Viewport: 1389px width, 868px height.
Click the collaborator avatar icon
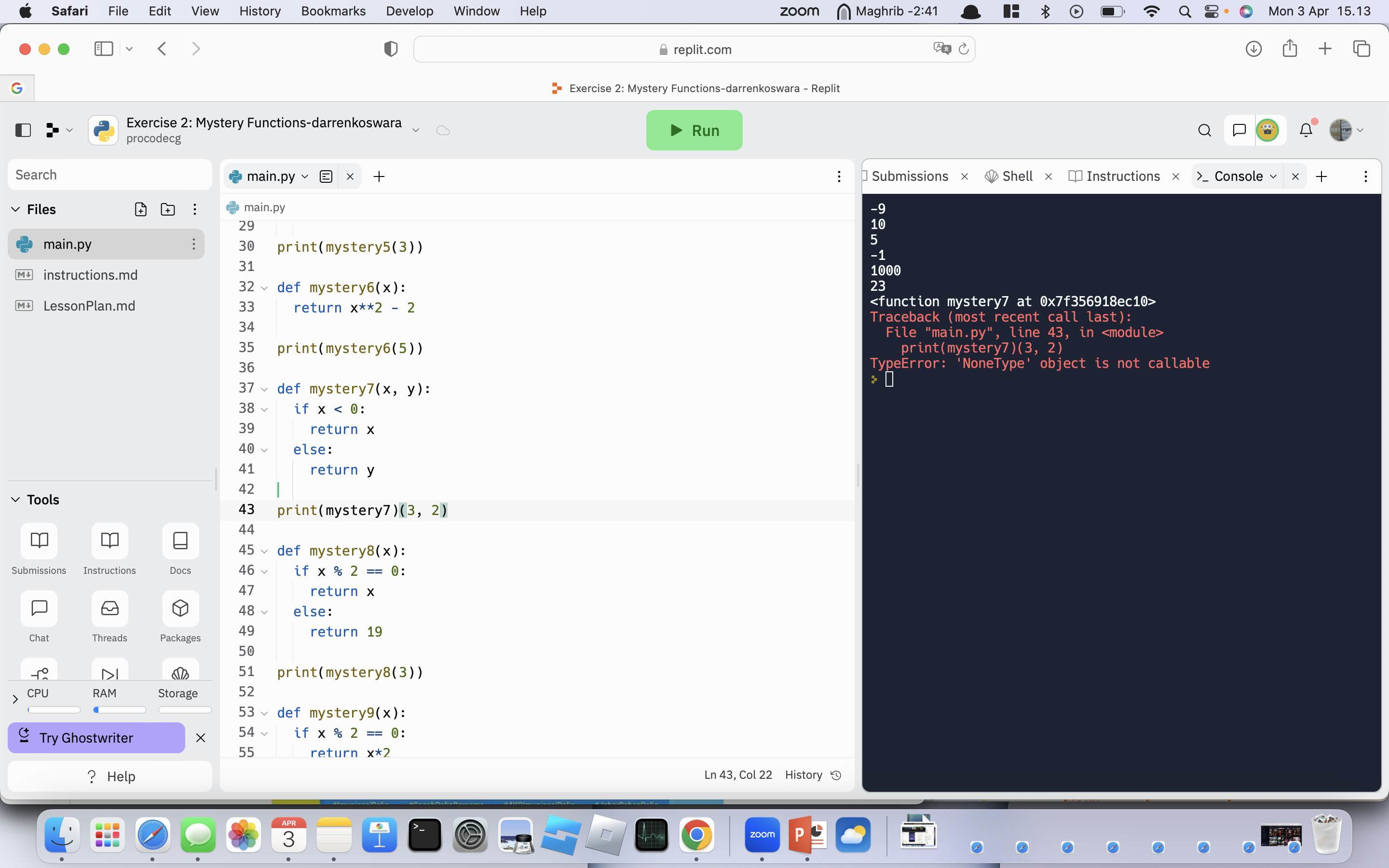click(1267, 130)
